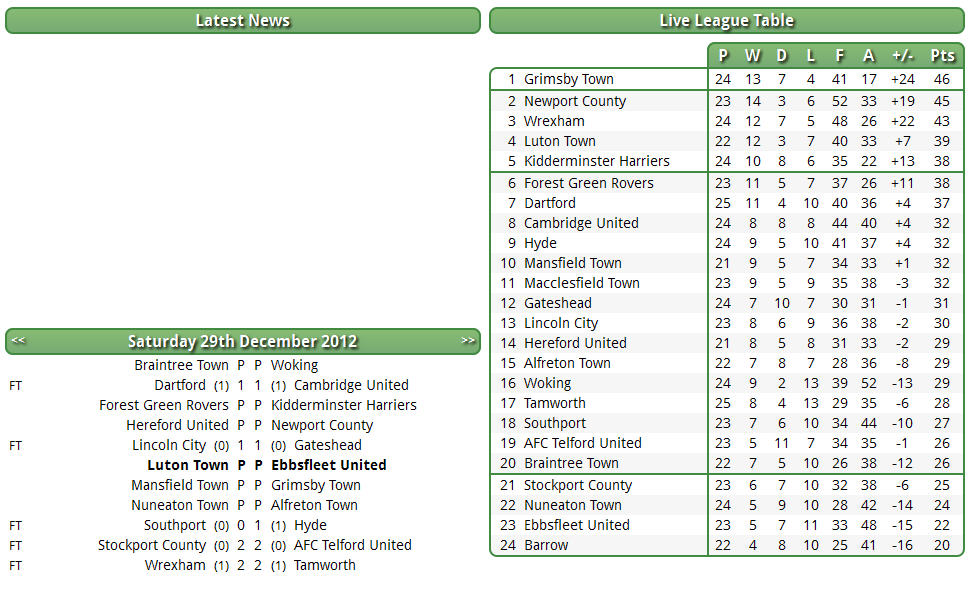Click Dartford versus Cambridge United score
970x589 pixels.
[x=249, y=385]
